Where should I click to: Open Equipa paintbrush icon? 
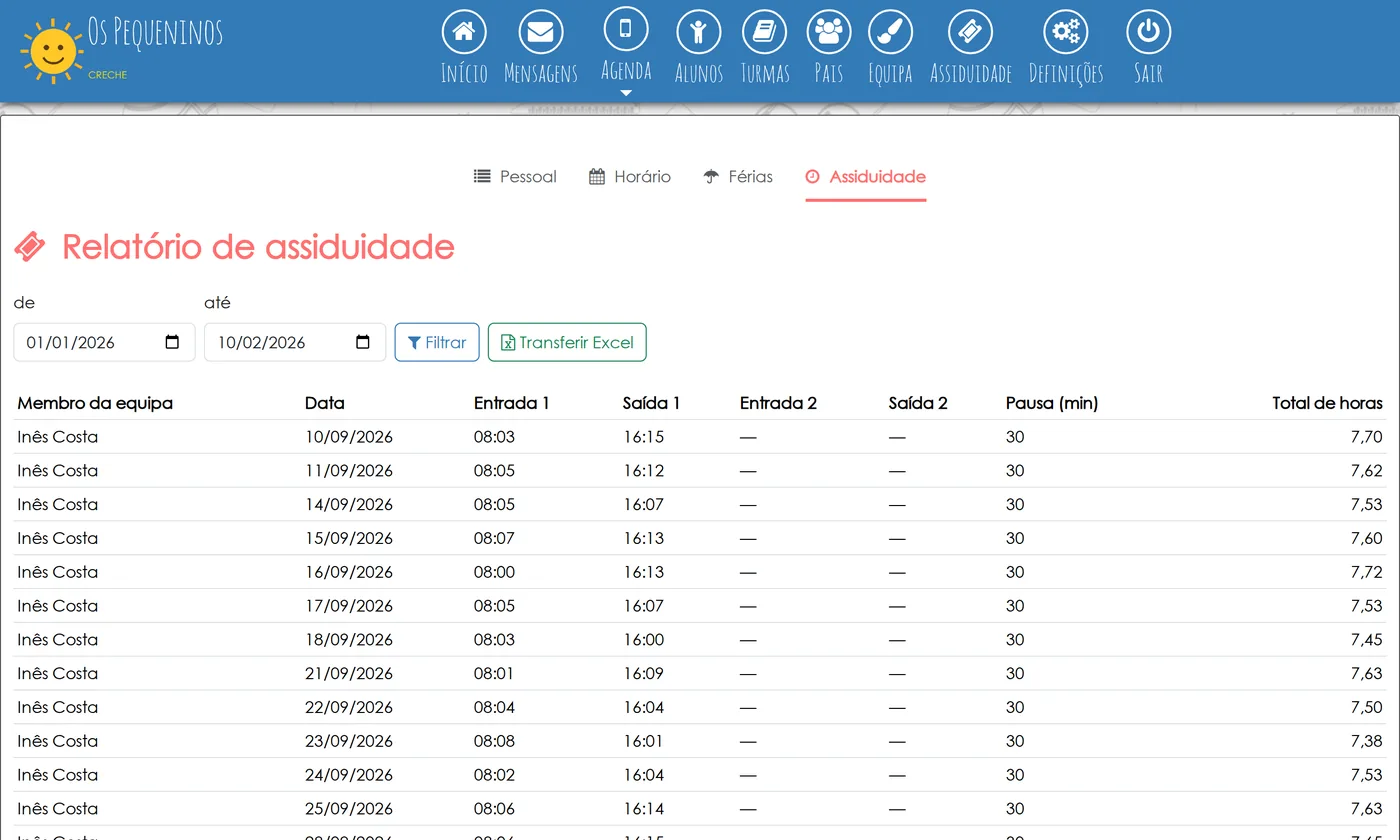click(x=890, y=32)
